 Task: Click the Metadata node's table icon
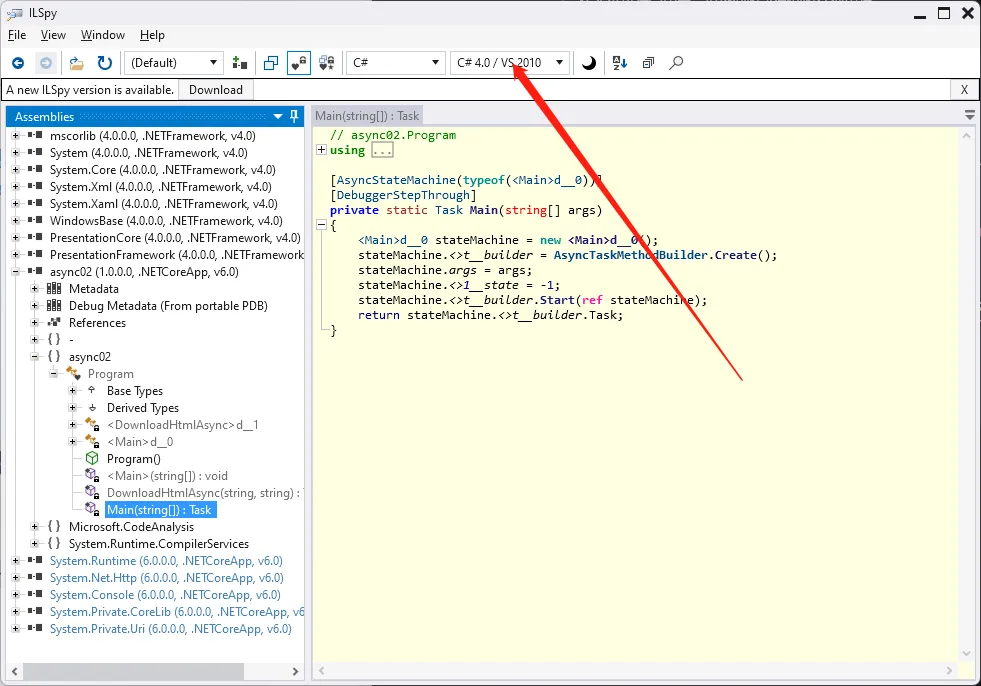54,289
